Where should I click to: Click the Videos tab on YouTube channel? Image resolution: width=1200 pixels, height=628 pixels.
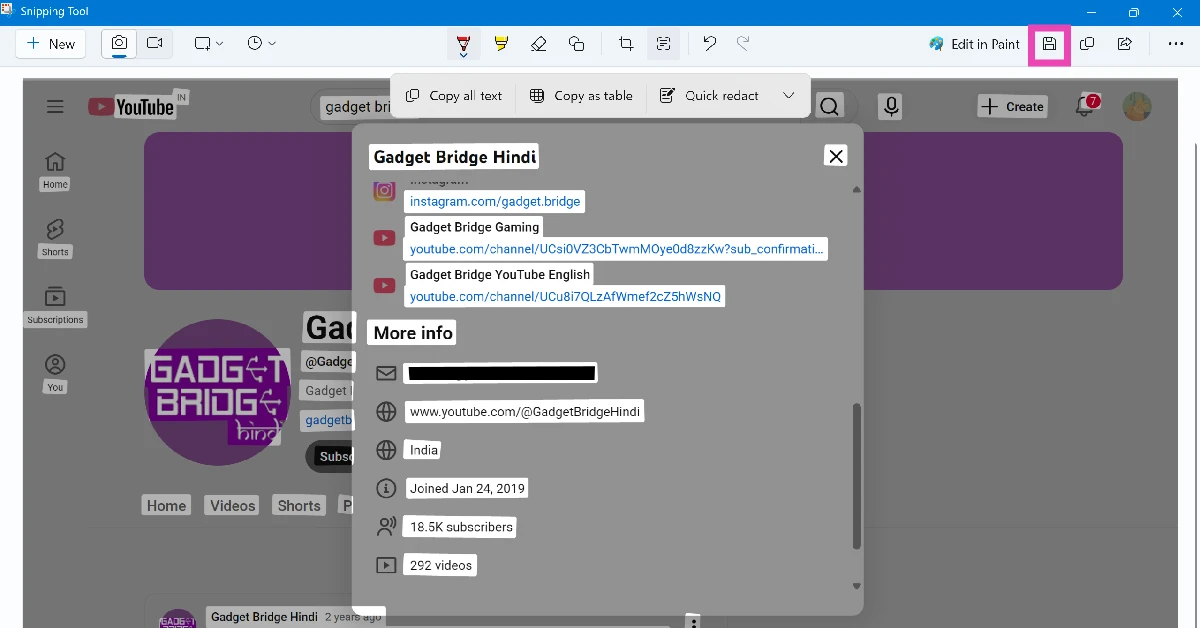[x=231, y=505]
